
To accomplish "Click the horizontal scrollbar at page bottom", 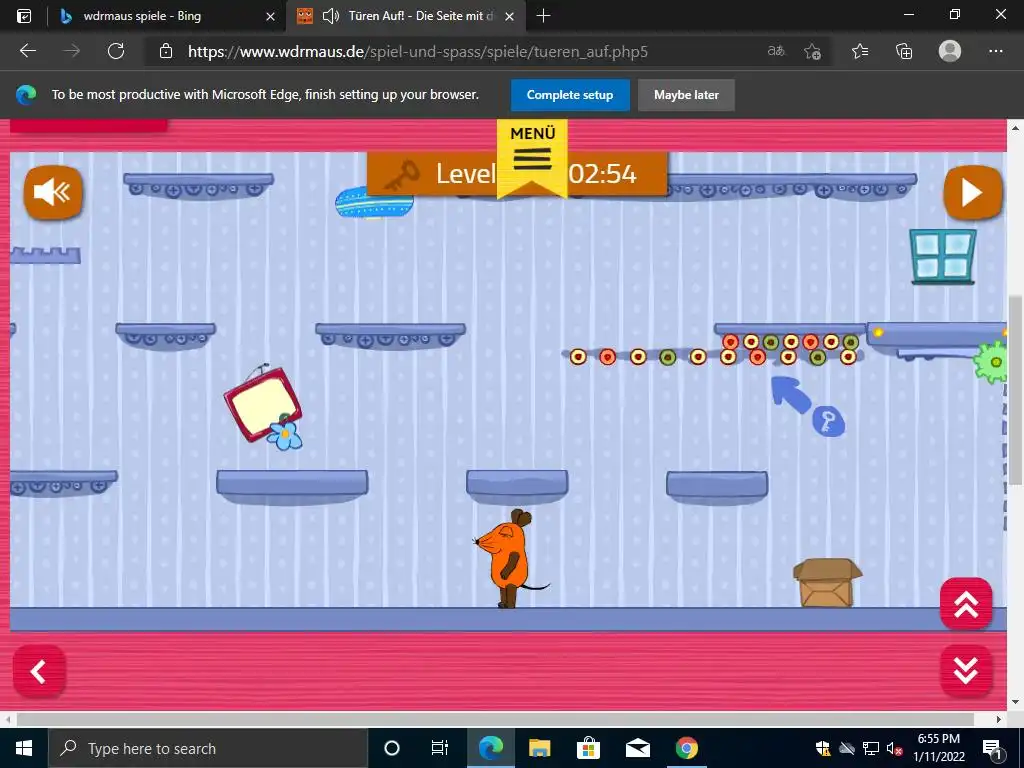I will [x=495, y=719].
